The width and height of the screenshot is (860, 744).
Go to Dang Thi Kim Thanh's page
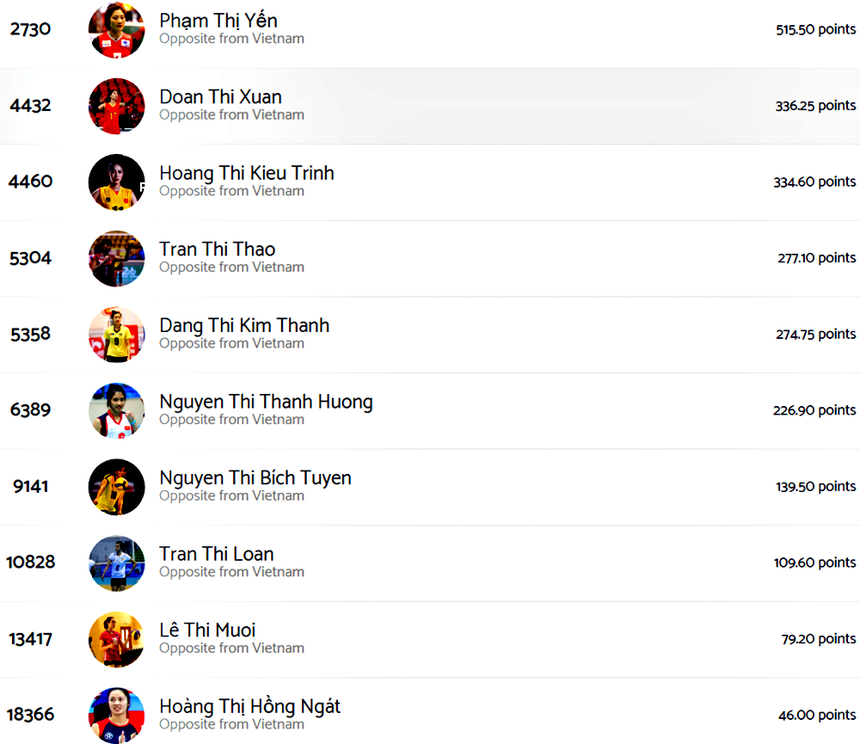coord(244,325)
